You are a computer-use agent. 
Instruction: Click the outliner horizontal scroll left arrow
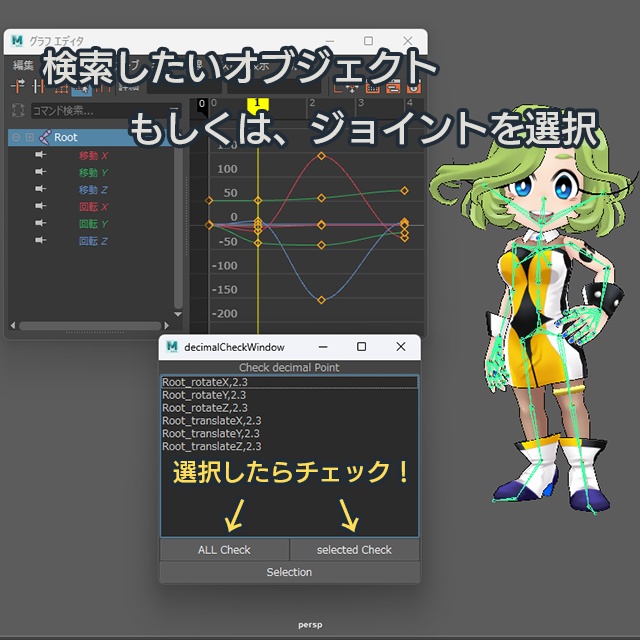click(13, 325)
